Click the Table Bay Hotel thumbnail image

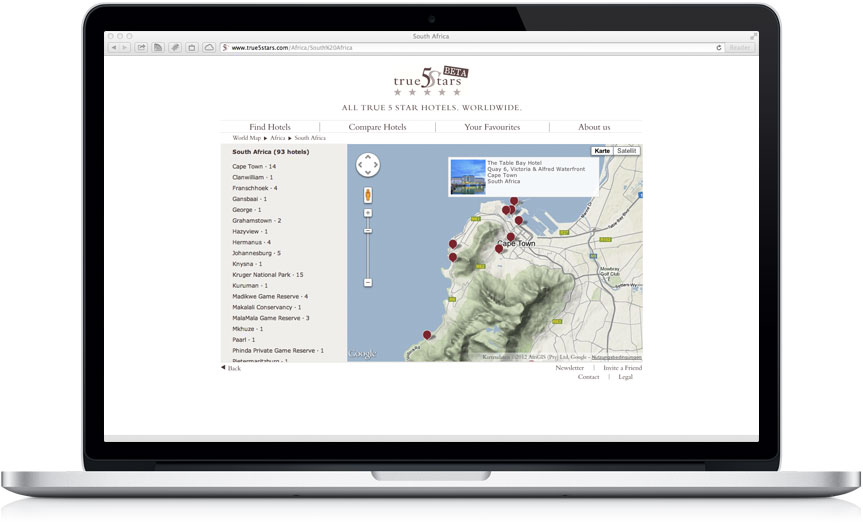pos(467,178)
